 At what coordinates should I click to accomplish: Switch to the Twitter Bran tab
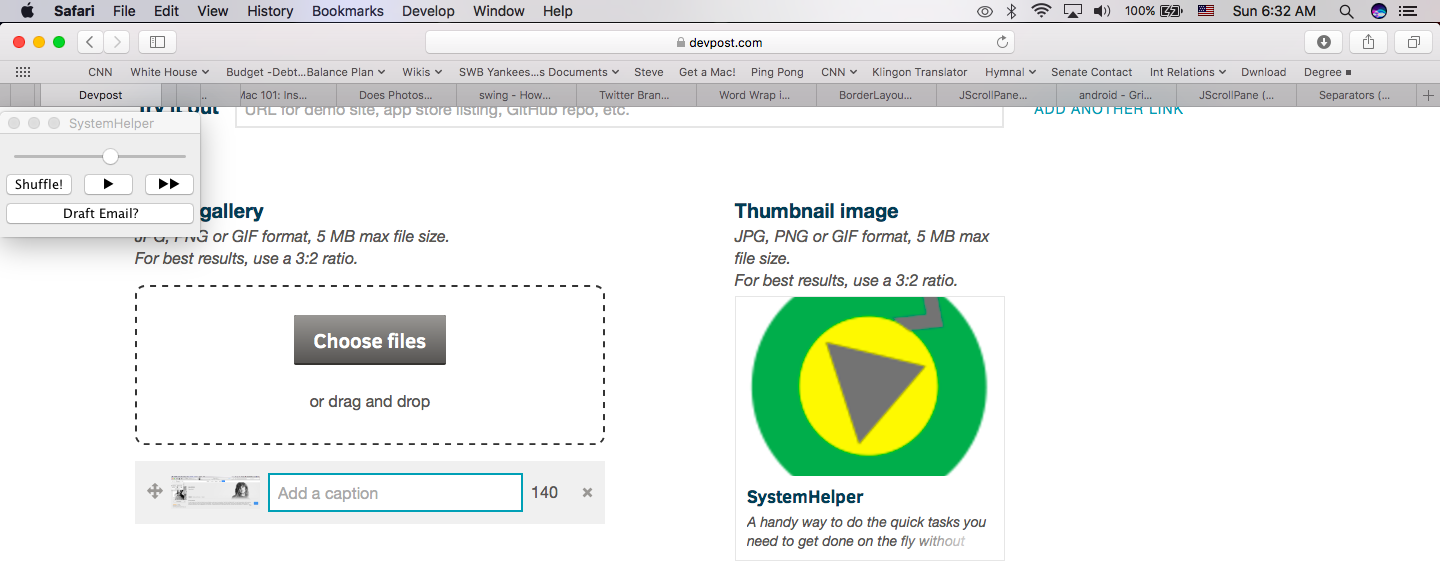[636, 95]
